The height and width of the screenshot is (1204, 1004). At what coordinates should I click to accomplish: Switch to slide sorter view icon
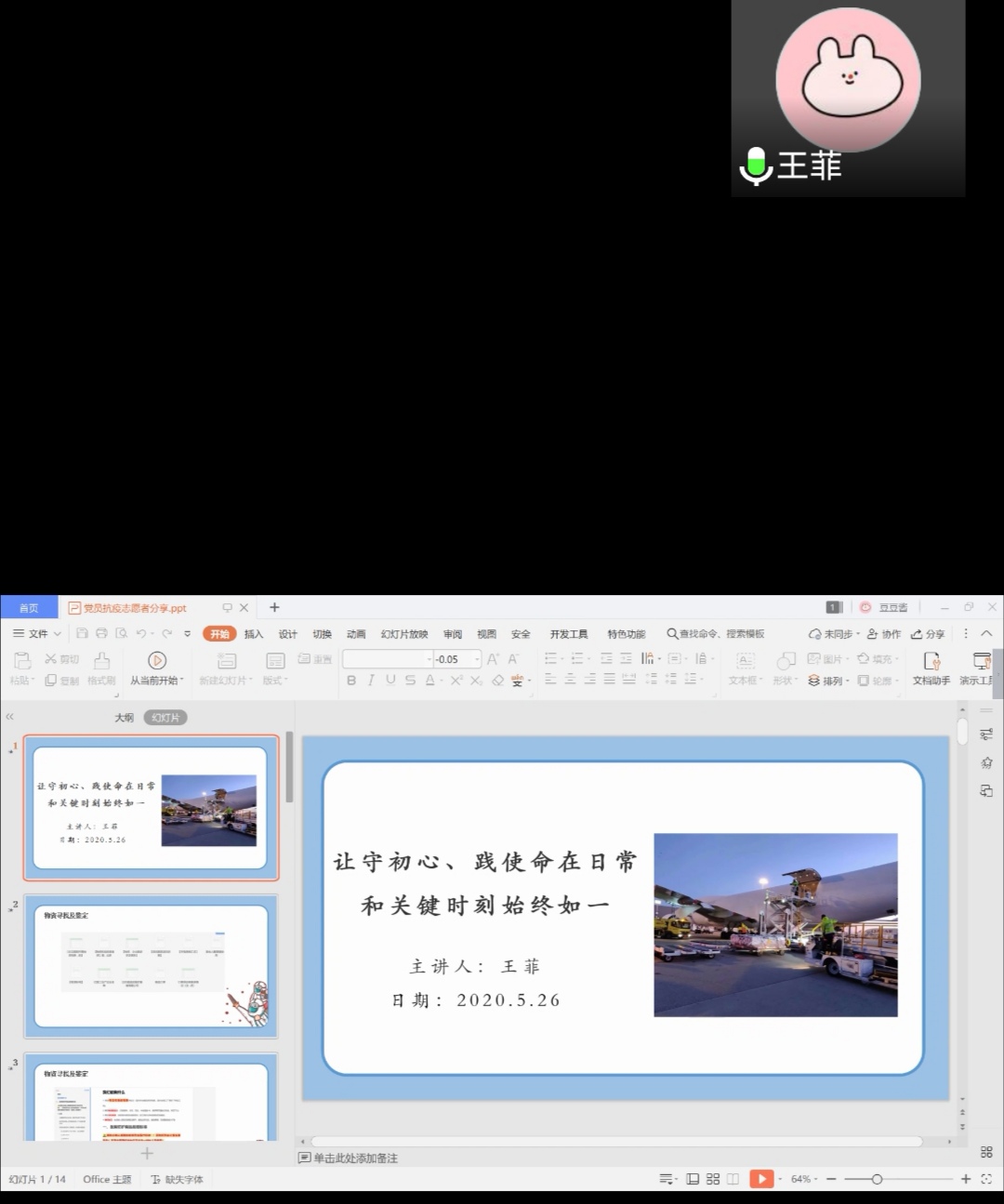(713, 1179)
